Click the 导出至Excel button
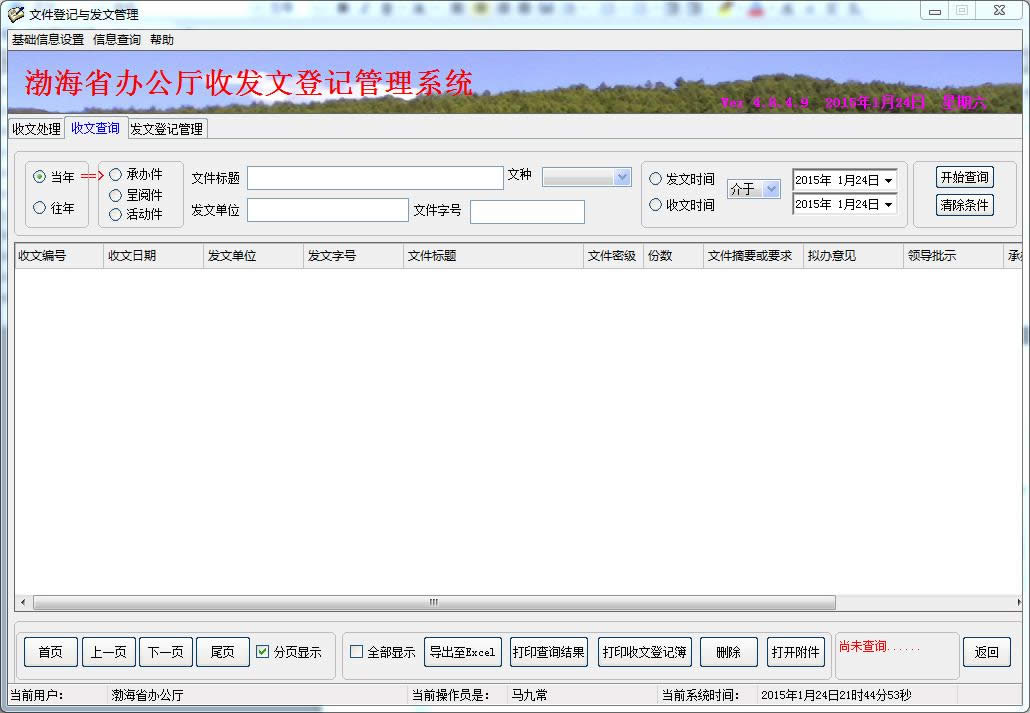This screenshot has height=713, width=1030. [462, 652]
